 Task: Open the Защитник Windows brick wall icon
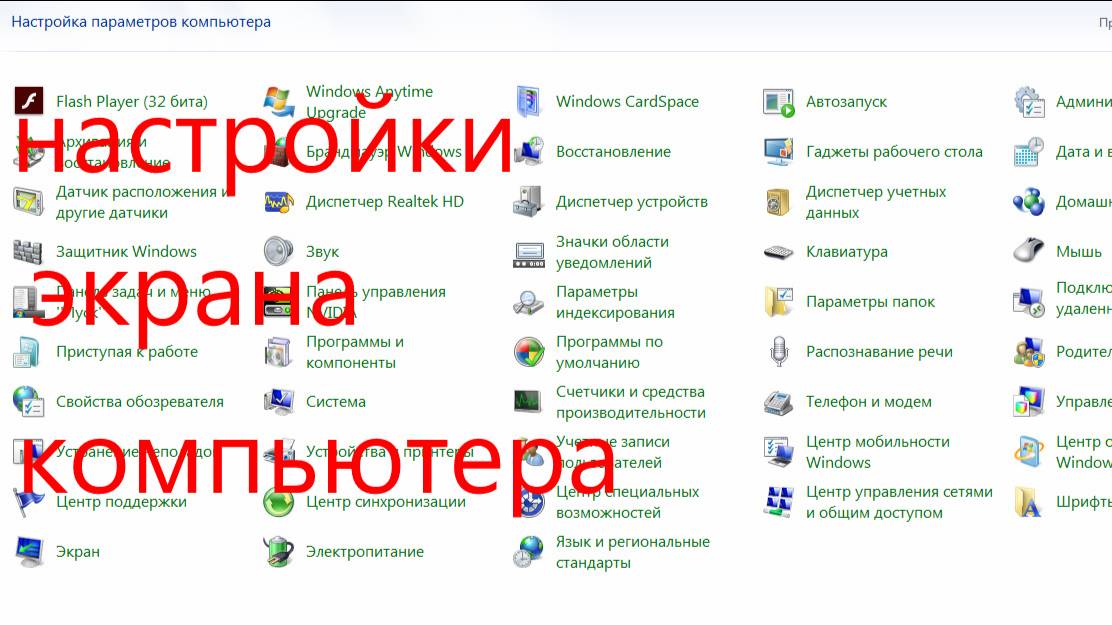[x=29, y=252]
